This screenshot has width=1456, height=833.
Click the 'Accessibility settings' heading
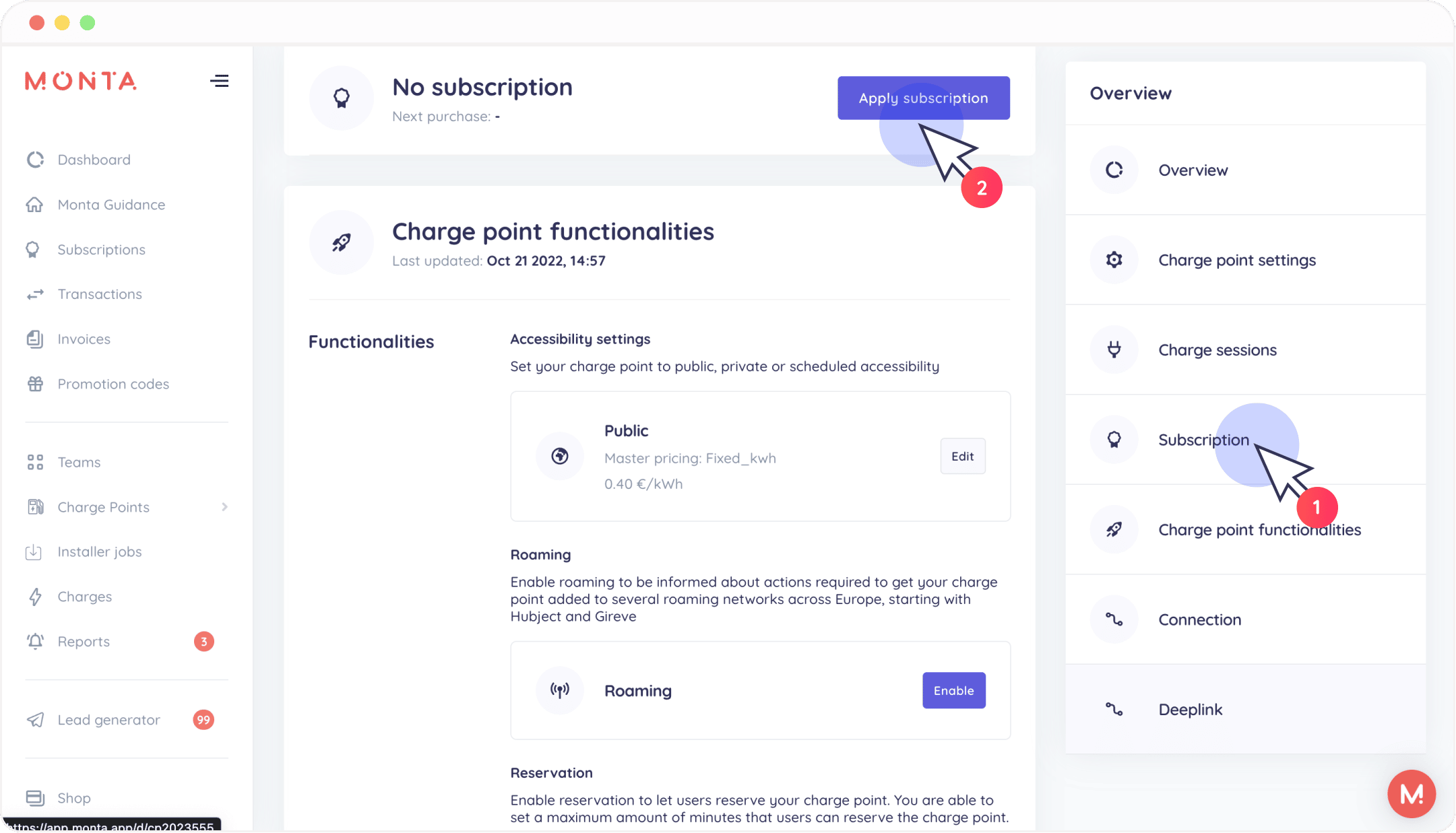tap(580, 339)
